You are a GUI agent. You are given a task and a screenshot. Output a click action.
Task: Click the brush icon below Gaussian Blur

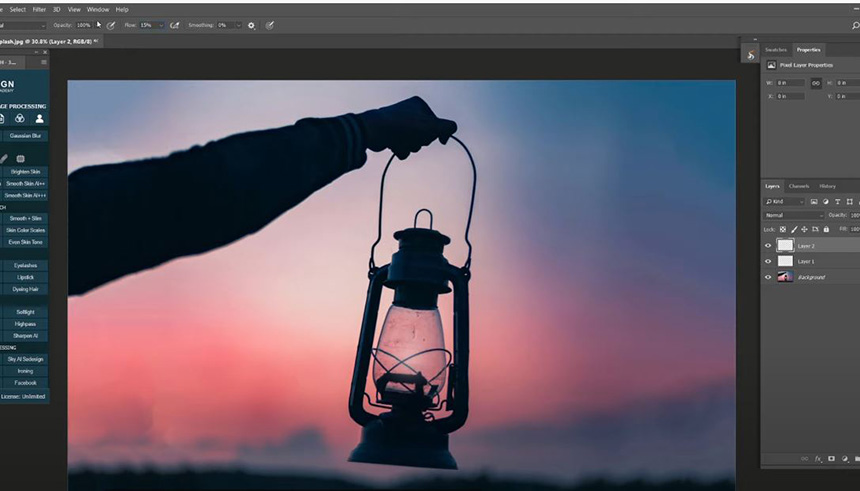pos(3,159)
